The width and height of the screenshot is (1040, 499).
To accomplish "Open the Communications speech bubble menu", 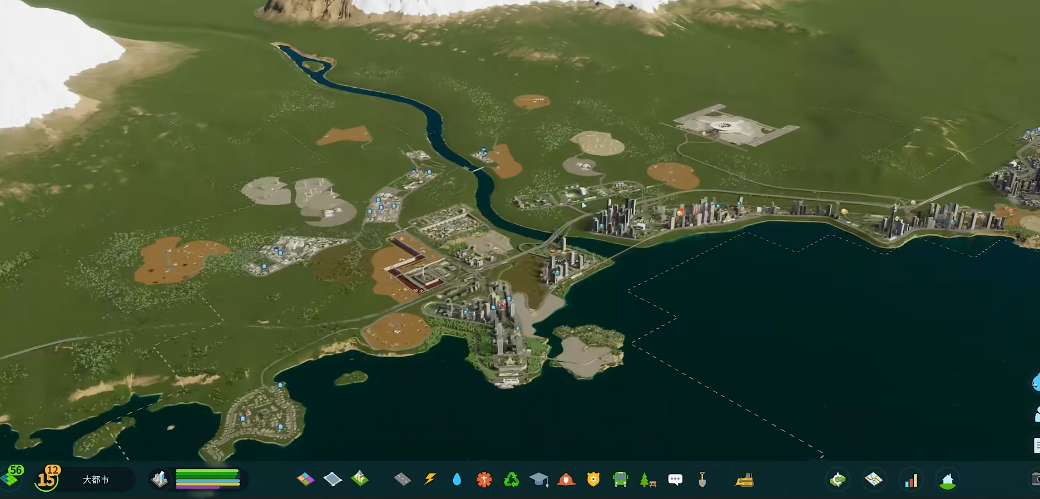I will tap(675, 479).
